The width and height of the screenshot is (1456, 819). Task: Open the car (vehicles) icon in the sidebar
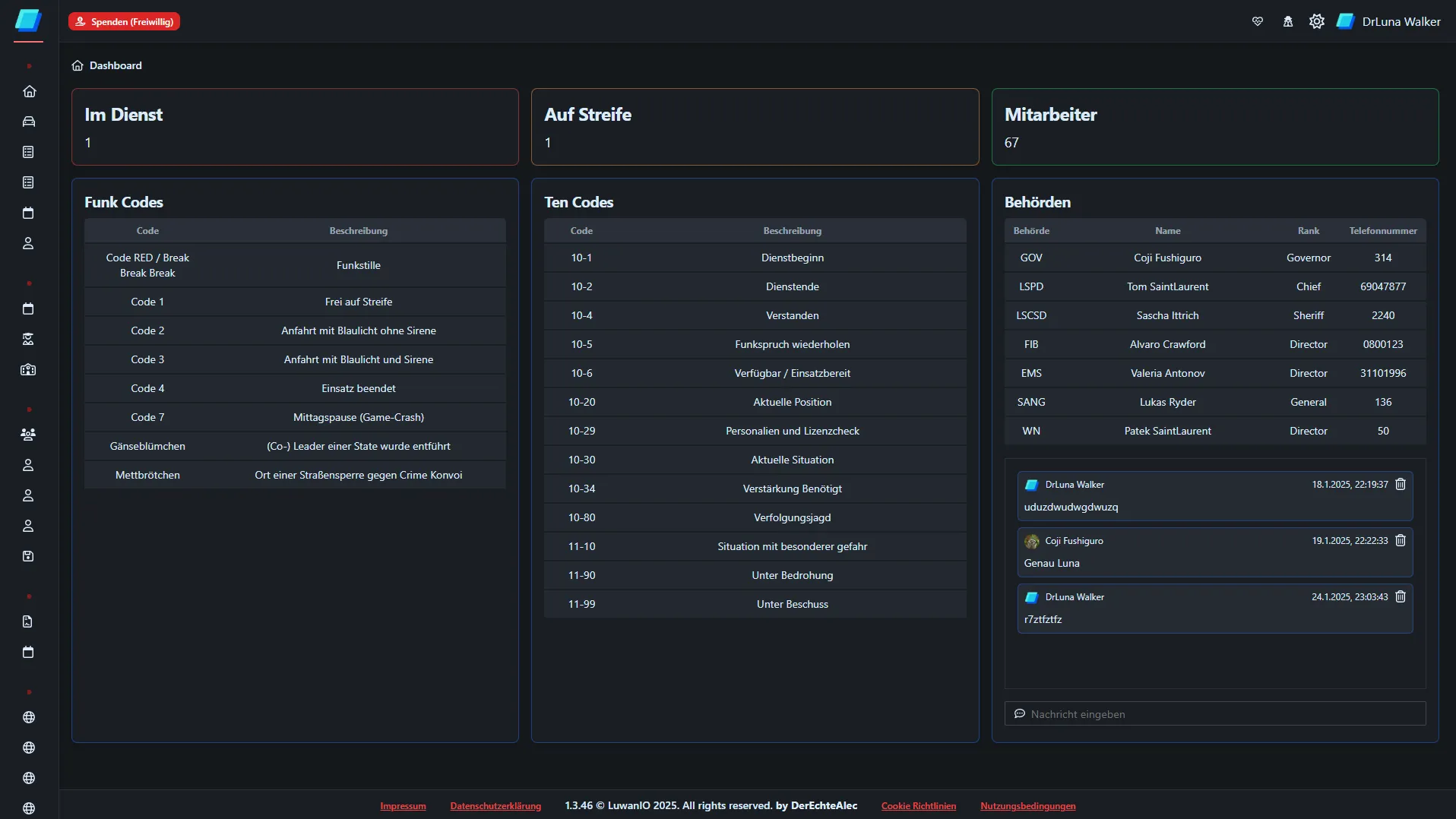(x=29, y=122)
